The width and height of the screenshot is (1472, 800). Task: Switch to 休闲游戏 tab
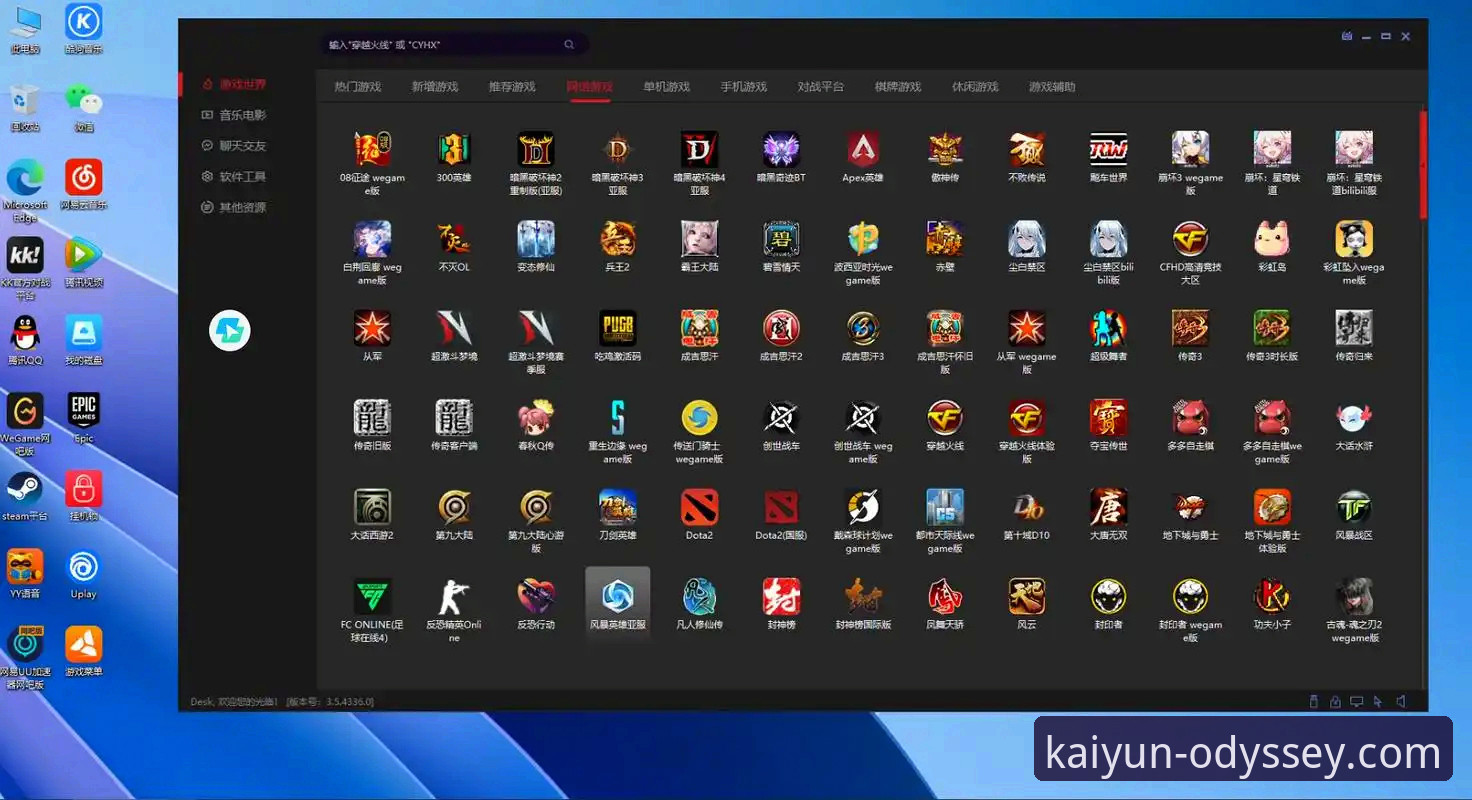pos(975,87)
